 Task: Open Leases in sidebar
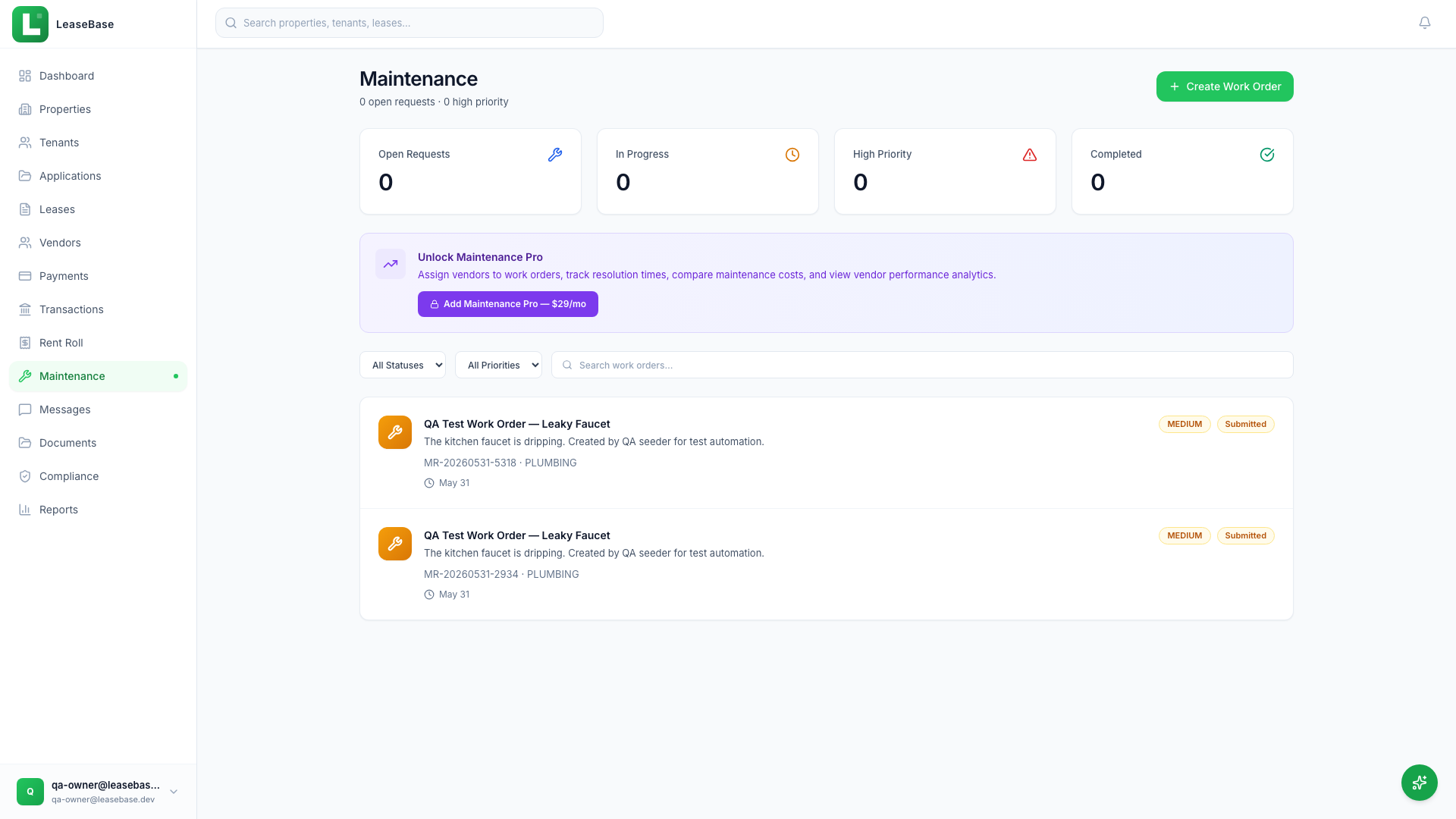coord(98,209)
